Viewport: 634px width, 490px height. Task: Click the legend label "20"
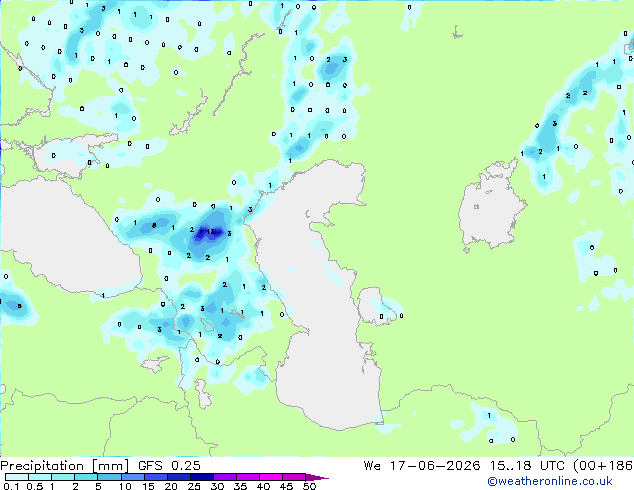click(171, 486)
